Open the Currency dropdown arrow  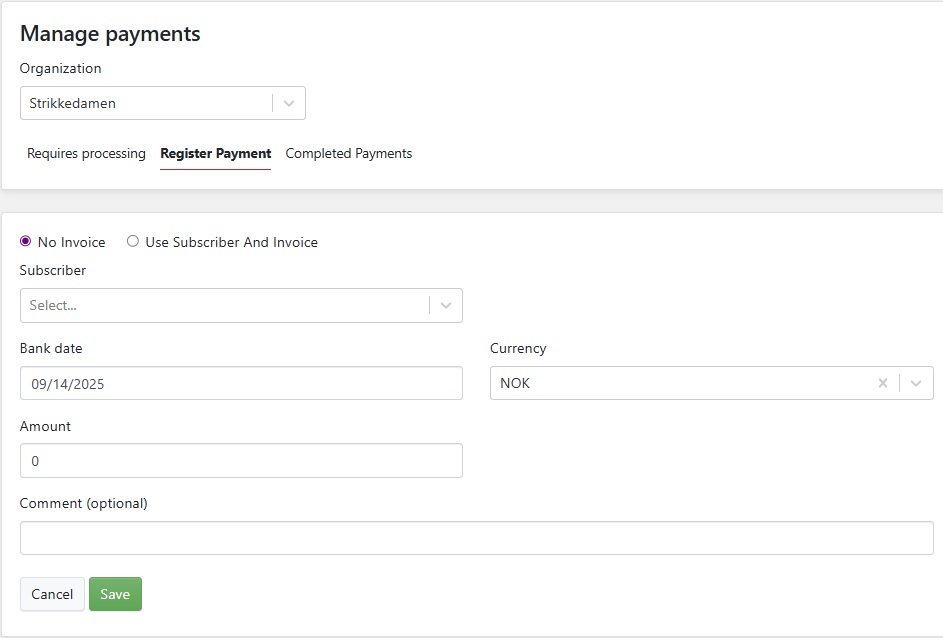(x=916, y=383)
